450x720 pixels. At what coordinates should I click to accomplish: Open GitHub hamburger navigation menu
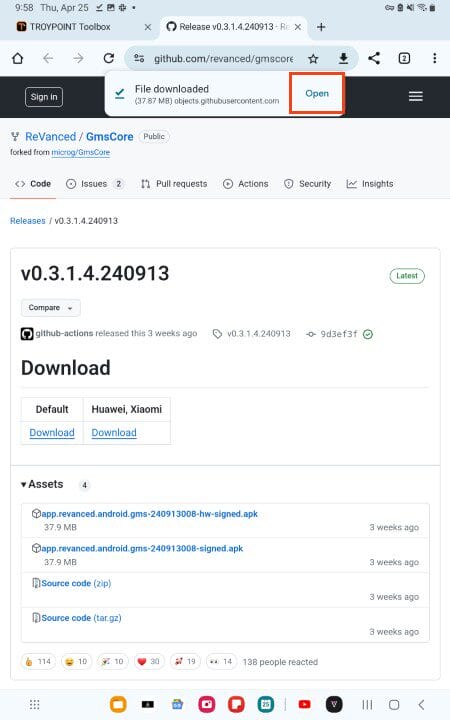[416, 96]
